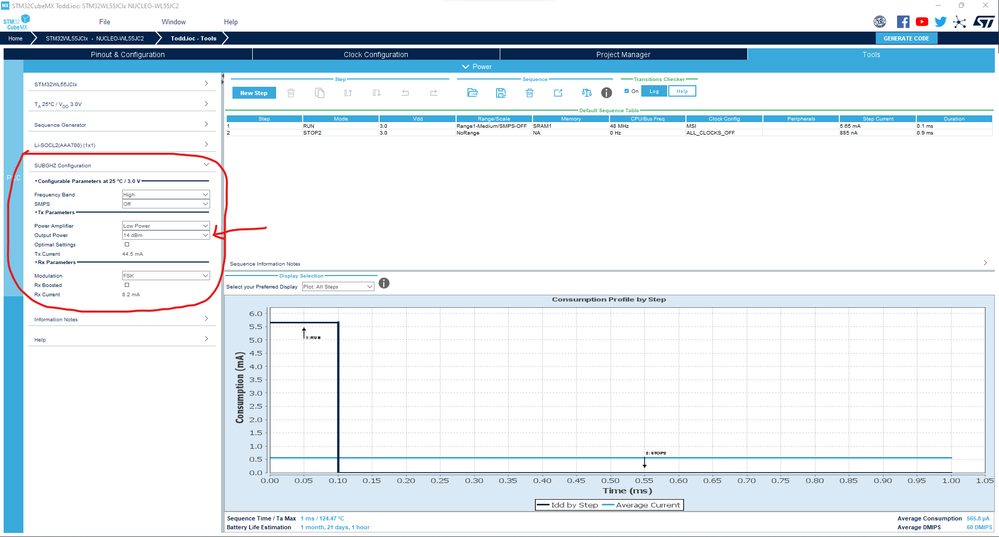Viewport: 999px width, 537px height.
Task: Click info icon beside display selection
Action: coord(384,283)
